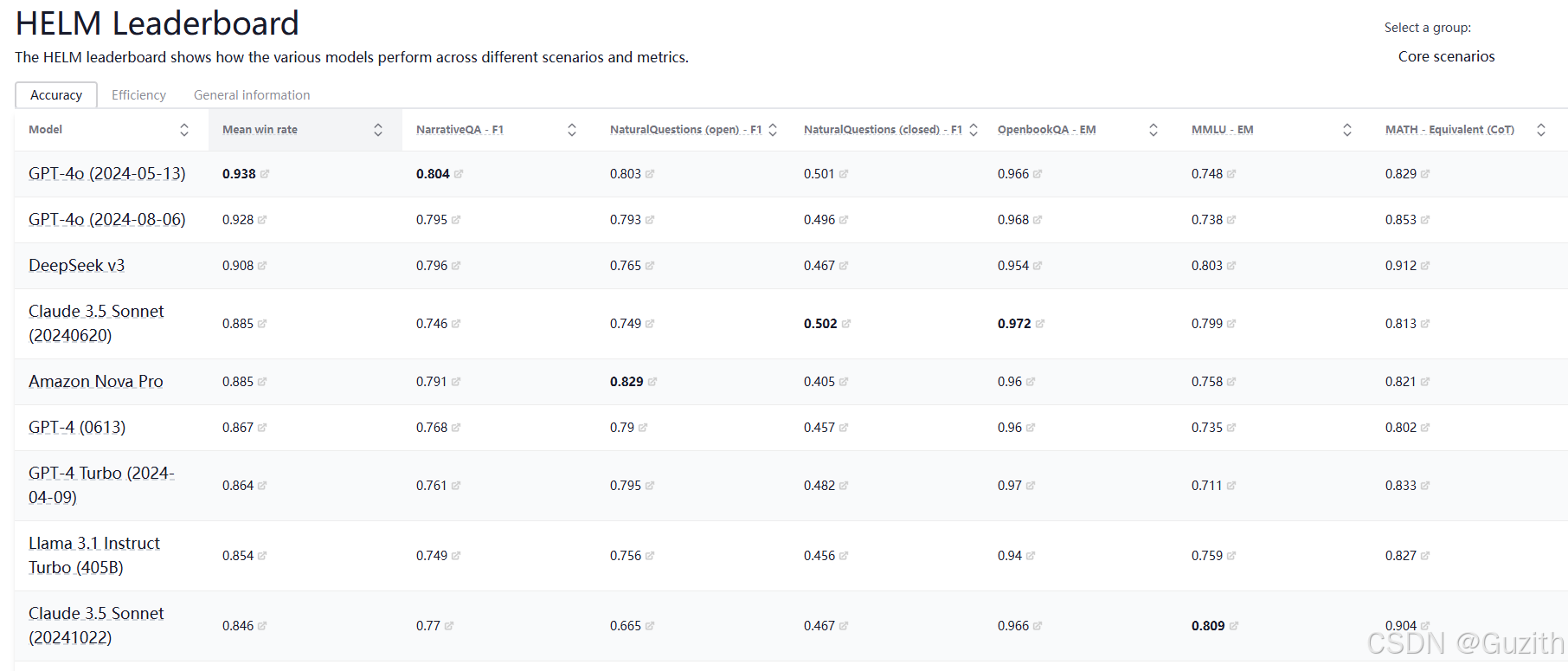Image resolution: width=1568 pixels, height=671 pixels.
Task: Click the HELM Leaderboard heading
Action: pyautogui.click(x=157, y=23)
